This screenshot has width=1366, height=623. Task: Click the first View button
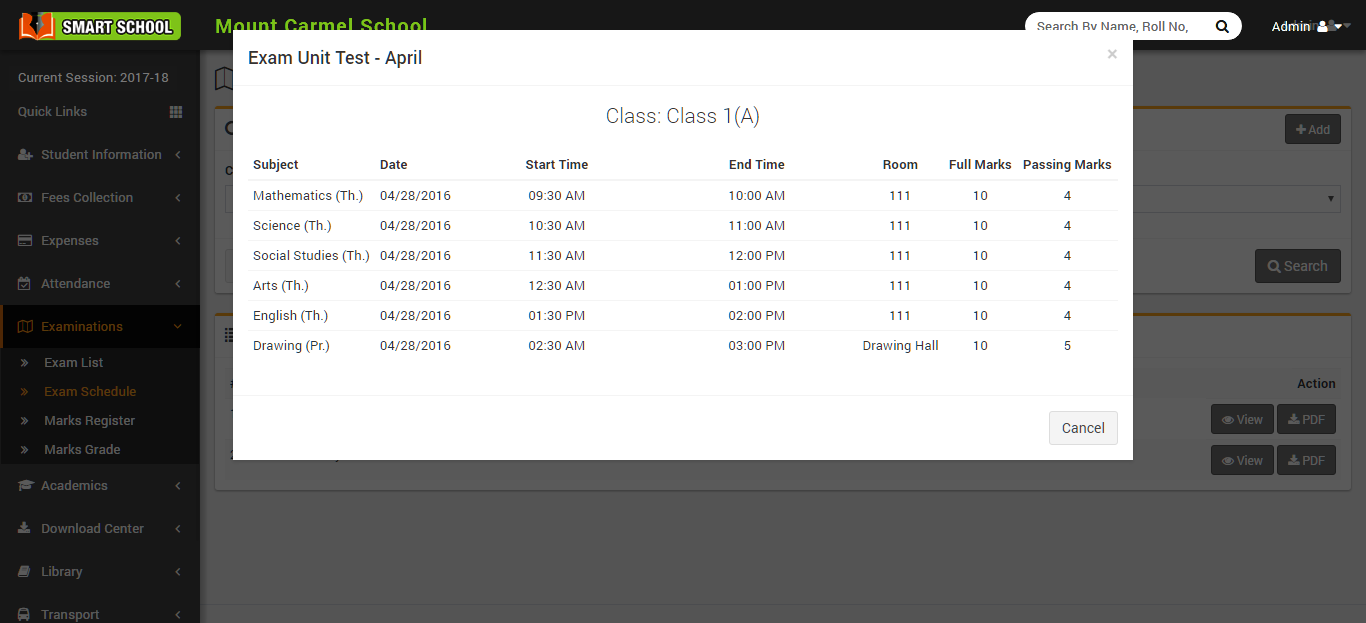coord(1243,420)
